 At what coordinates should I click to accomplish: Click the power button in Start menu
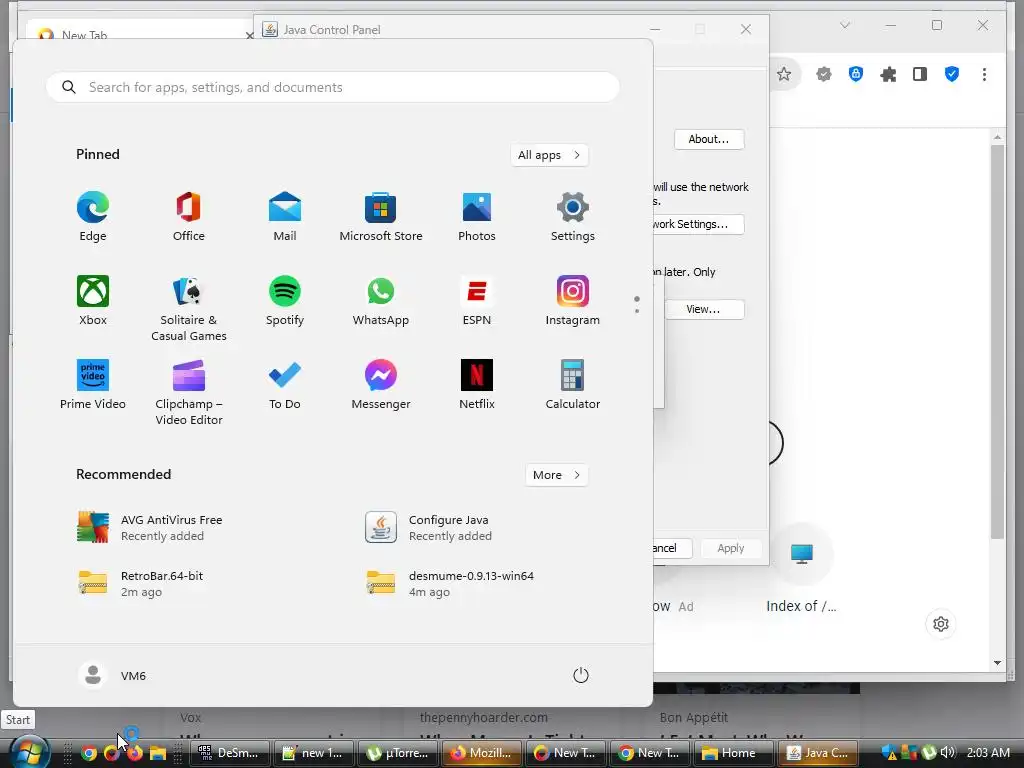tap(581, 675)
